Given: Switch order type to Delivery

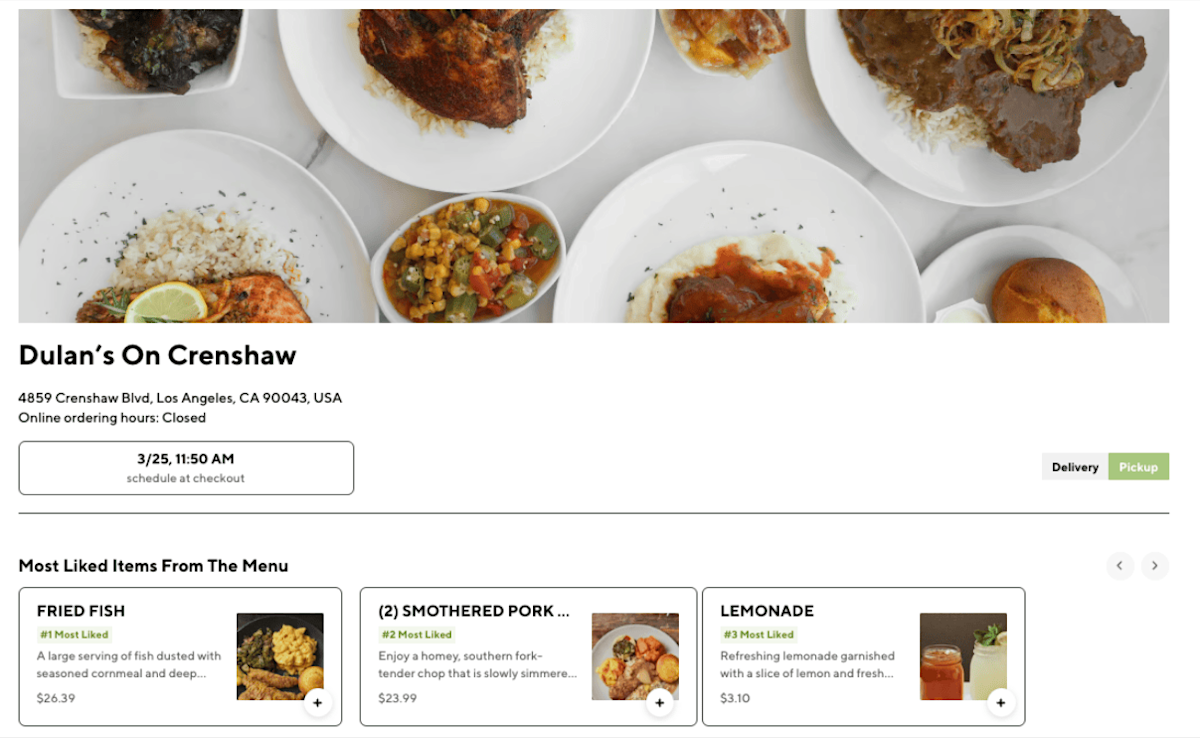Looking at the screenshot, I should point(1075,467).
